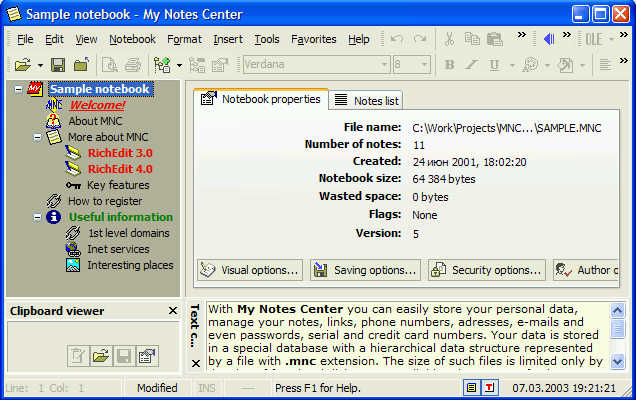Open the Notebook menu
This screenshot has width=636, height=400.
(x=132, y=39)
